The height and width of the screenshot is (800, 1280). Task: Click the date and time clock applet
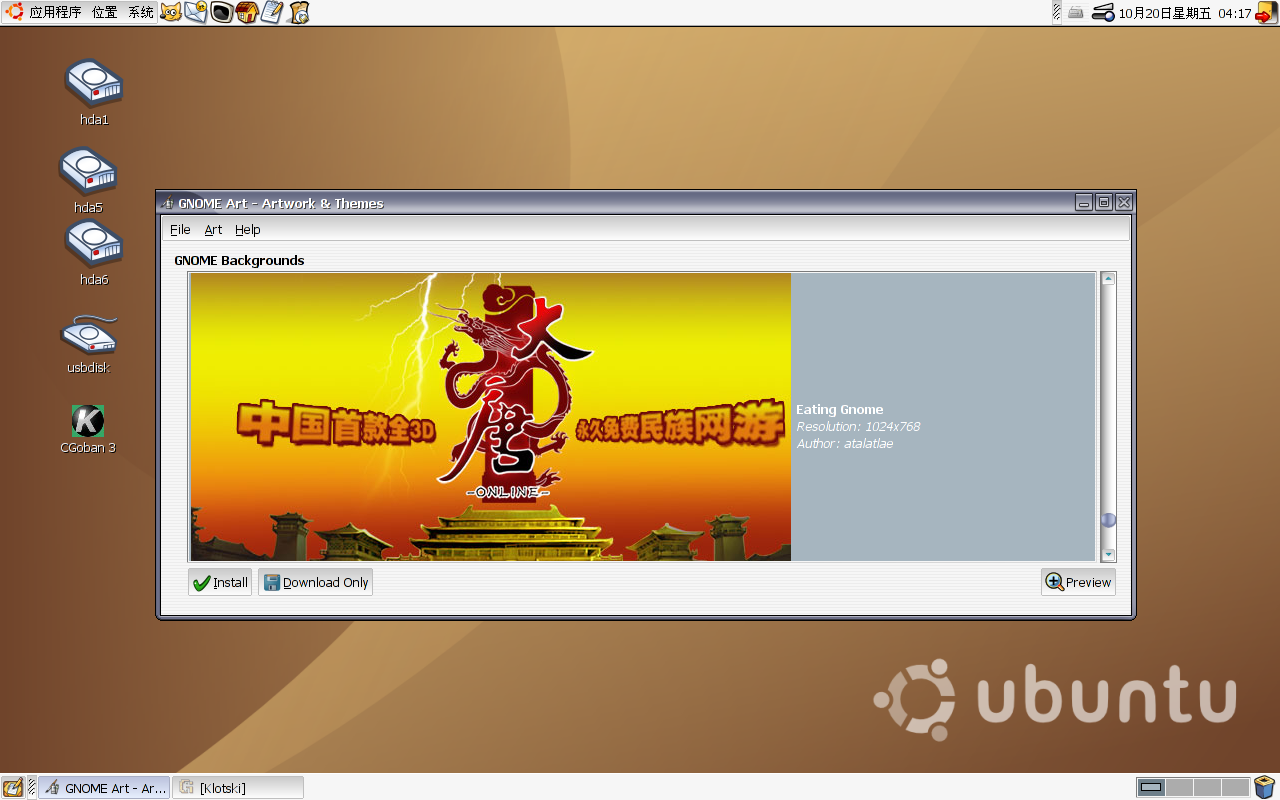tap(1185, 13)
